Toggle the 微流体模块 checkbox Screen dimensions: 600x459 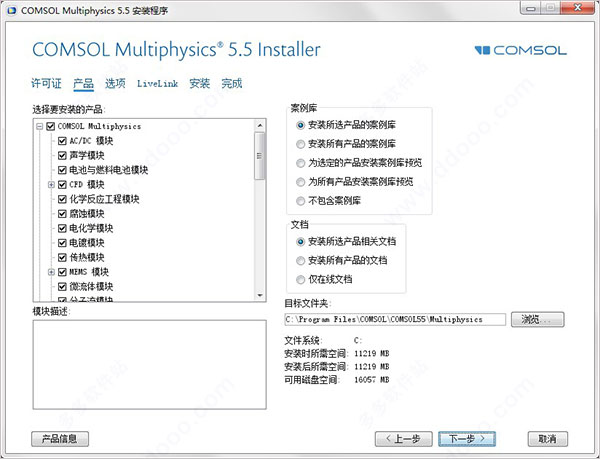click(62, 286)
